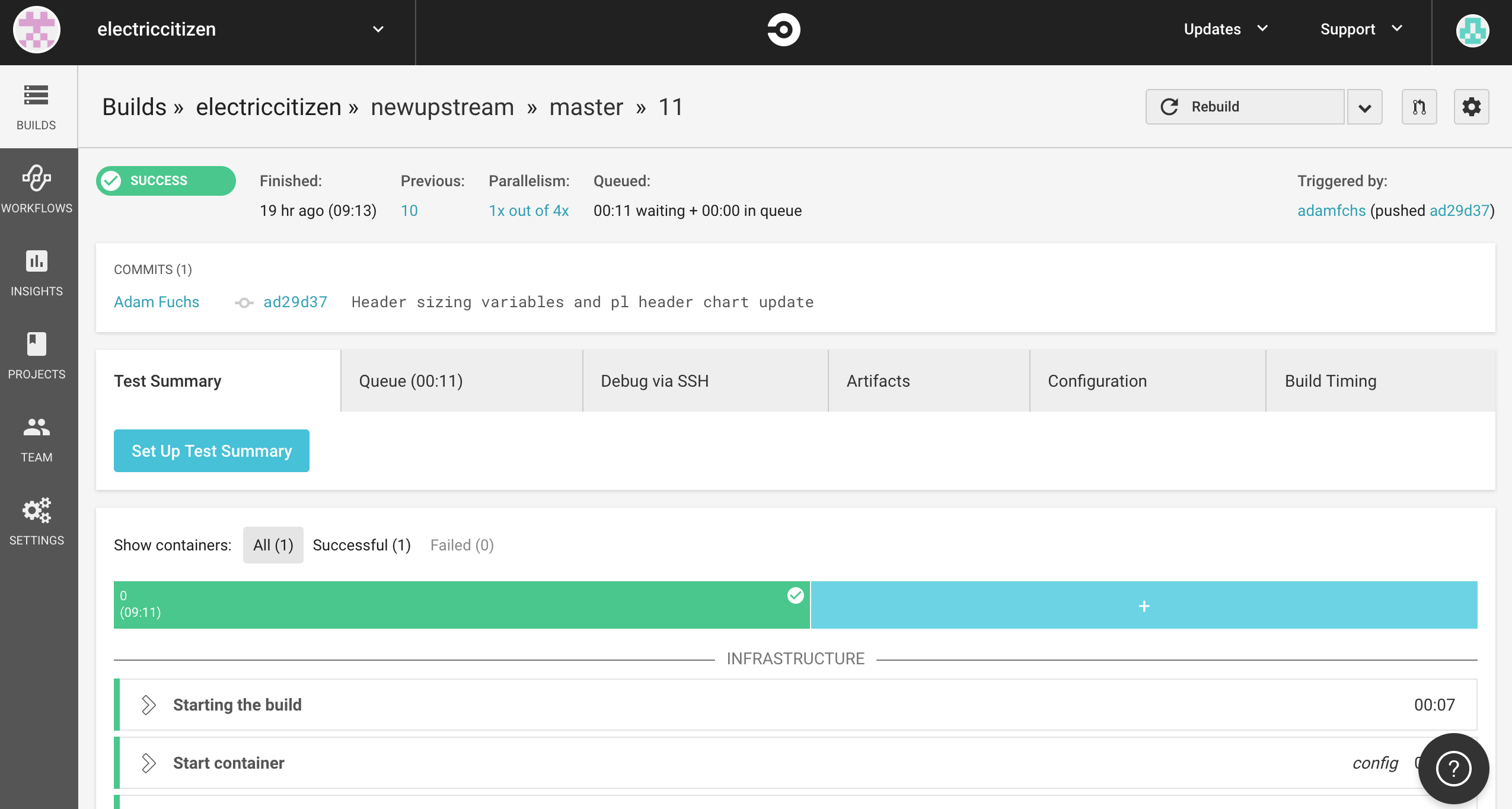1512x809 pixels.
Task: Click Set Up Test Summary button
Action: tap(212, 451)
